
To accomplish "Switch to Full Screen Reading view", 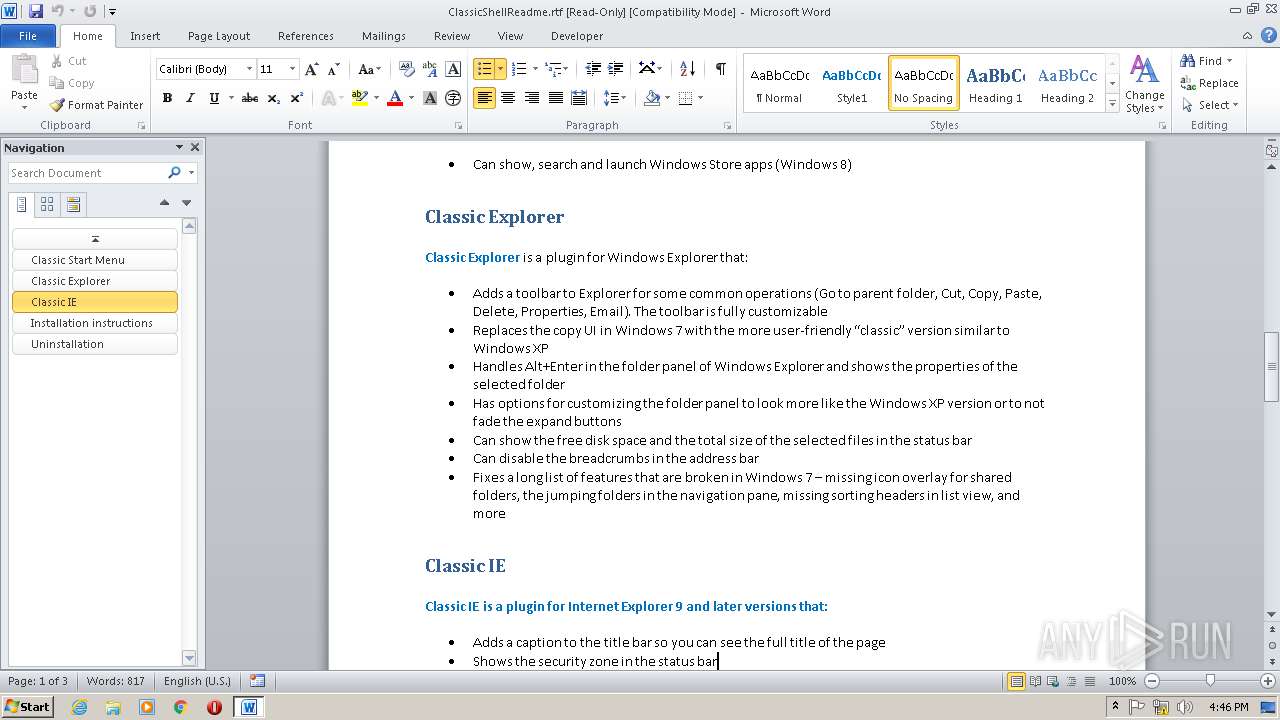I will pyautogui.click(x=1035, y=681).
